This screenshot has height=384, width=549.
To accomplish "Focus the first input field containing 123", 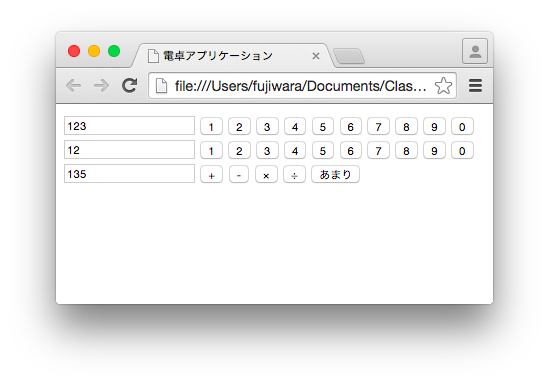I will (x=129, y=126).
